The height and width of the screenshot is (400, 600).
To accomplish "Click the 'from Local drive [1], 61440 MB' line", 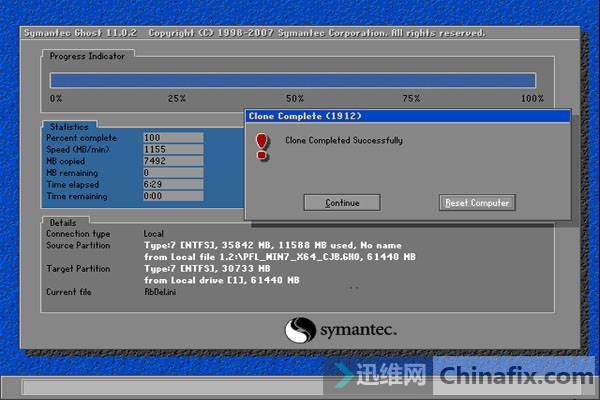I will (222, 280).
